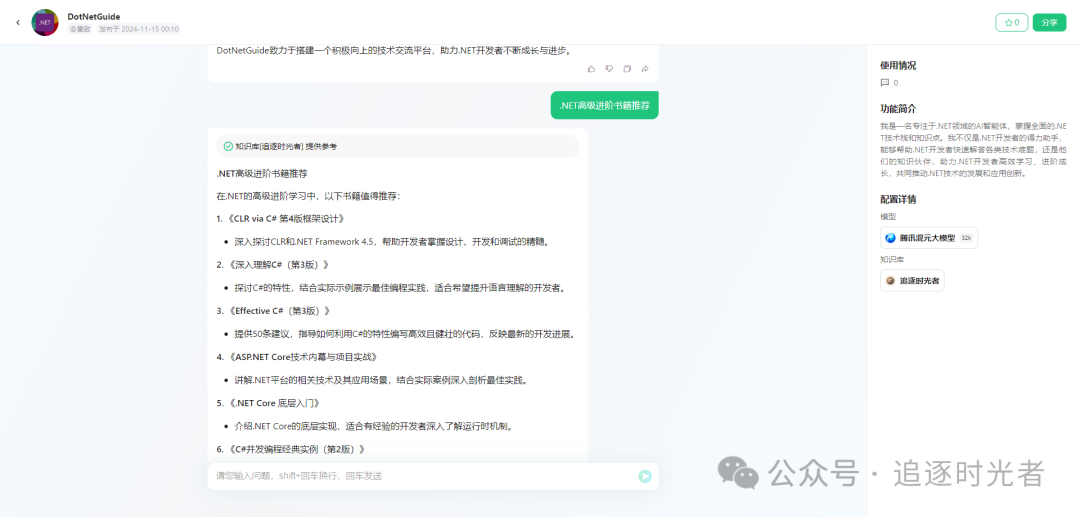
Task: Select 《ASP.NET Core技术内幕与项目实战》 title
Action: click(x=302, y=357)
